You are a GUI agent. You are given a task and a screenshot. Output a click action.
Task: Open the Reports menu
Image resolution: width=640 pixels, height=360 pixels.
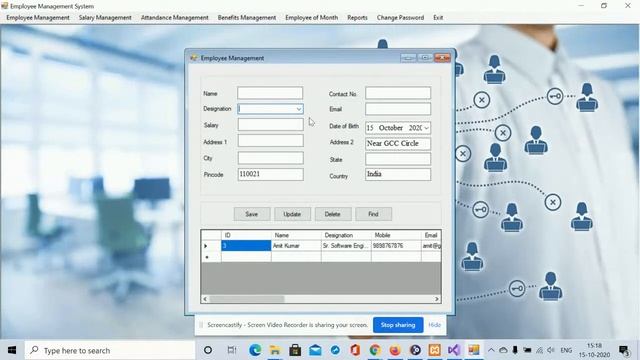pyautogui.click(x=357, y=18)
